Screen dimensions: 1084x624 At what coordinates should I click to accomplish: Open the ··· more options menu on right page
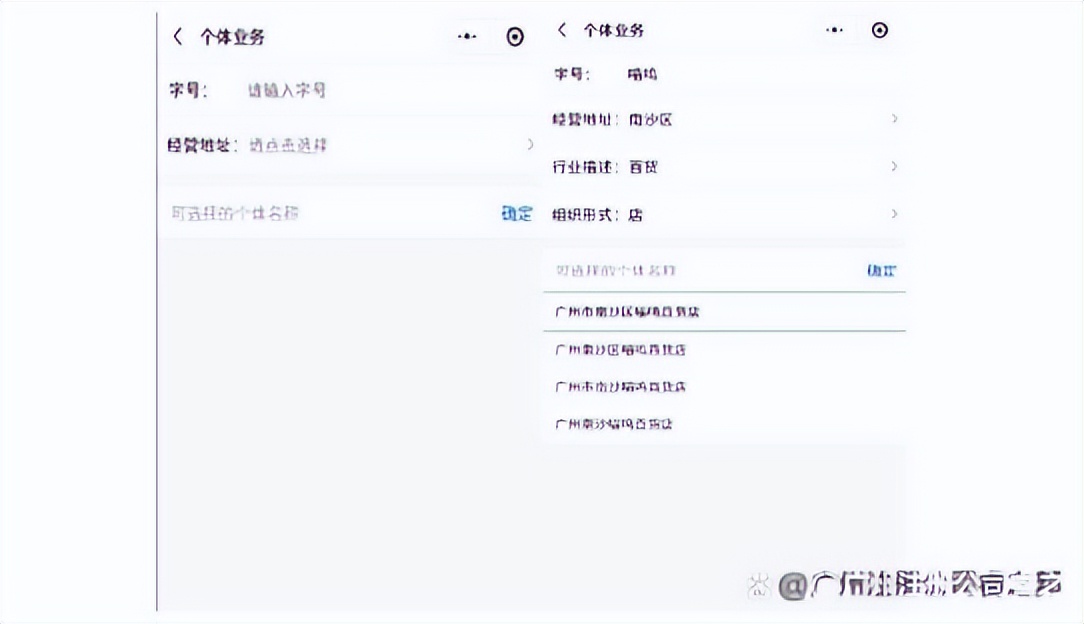[x=835, y=30]
